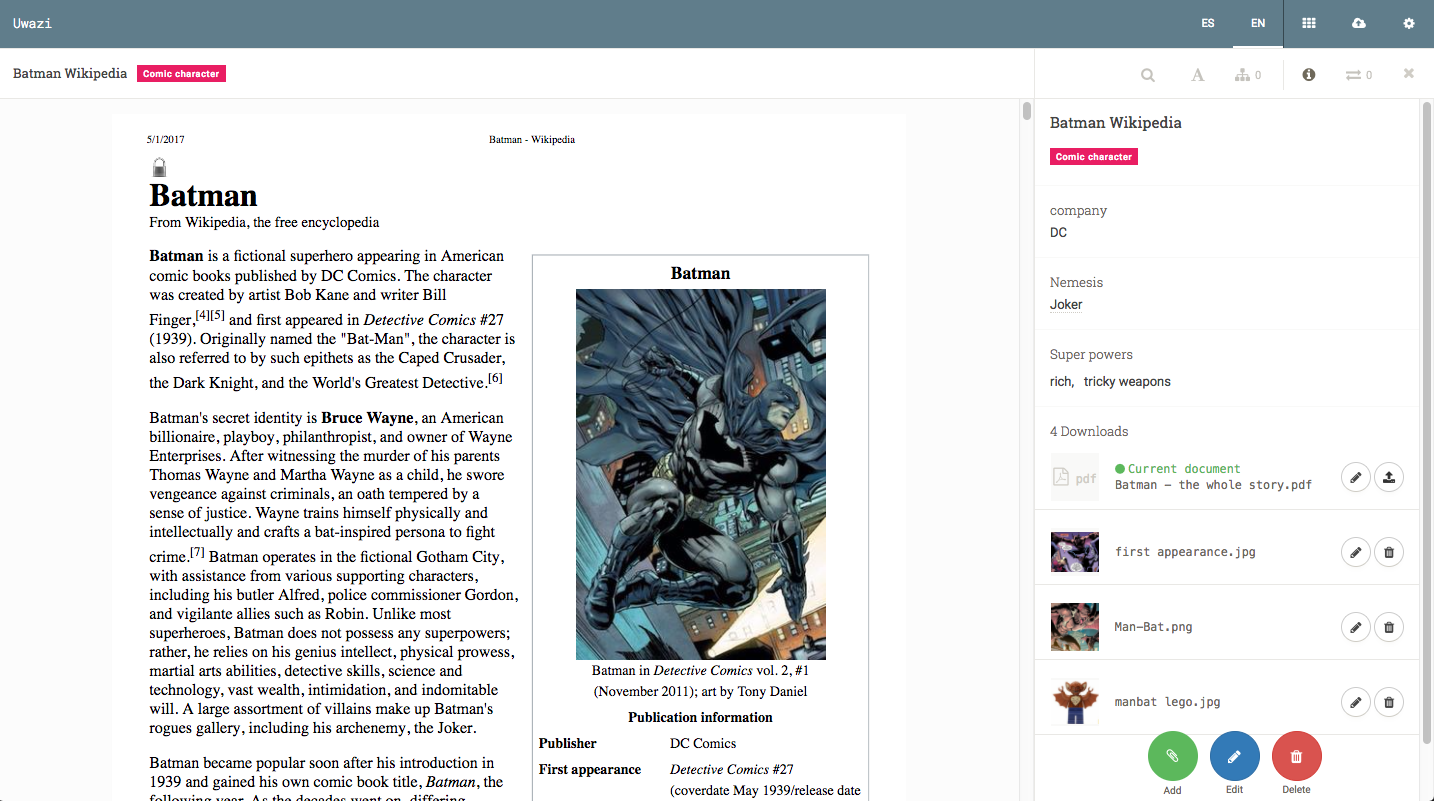This screenshot has height=801, width=1434.
Task: Select 'first appearance.jpg' filename
Action: pos(1185,552)
